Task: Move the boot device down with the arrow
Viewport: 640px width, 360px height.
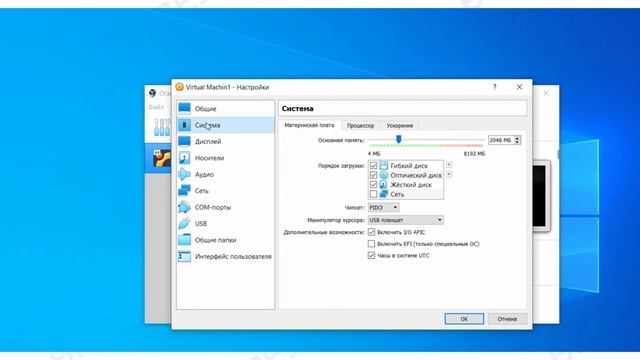Action: click(449, 174)
